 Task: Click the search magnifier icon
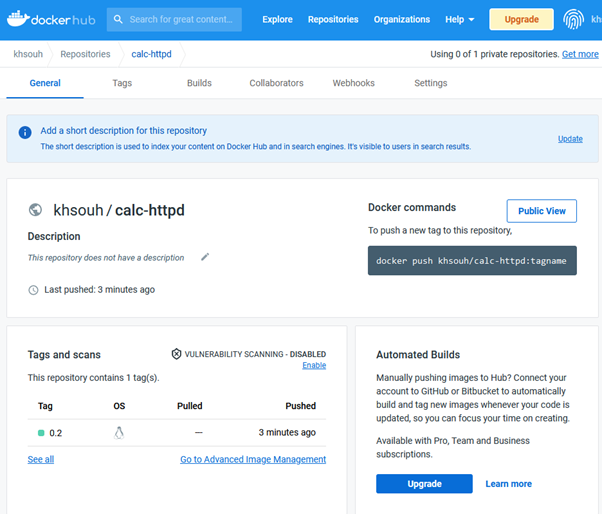tap(118, 19)
